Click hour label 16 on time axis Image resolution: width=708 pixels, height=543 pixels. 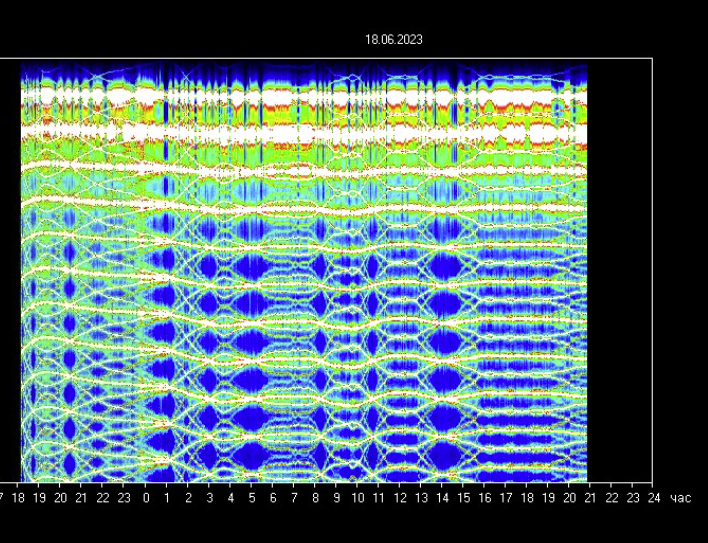[485, 498]
